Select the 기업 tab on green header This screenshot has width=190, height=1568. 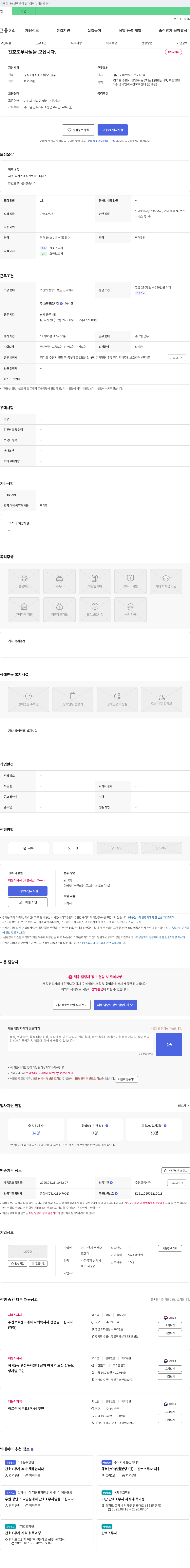pos(24,11)
